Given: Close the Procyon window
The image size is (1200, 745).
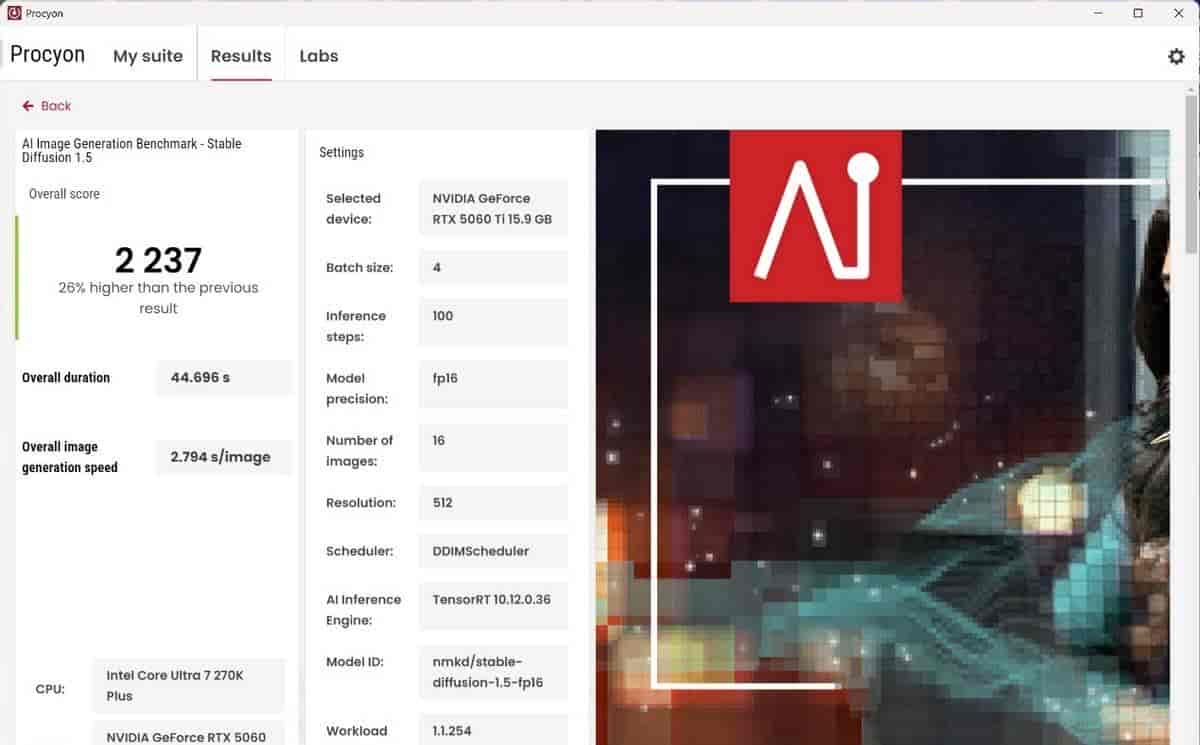Looking at the screenshot, I should 1177,13.
